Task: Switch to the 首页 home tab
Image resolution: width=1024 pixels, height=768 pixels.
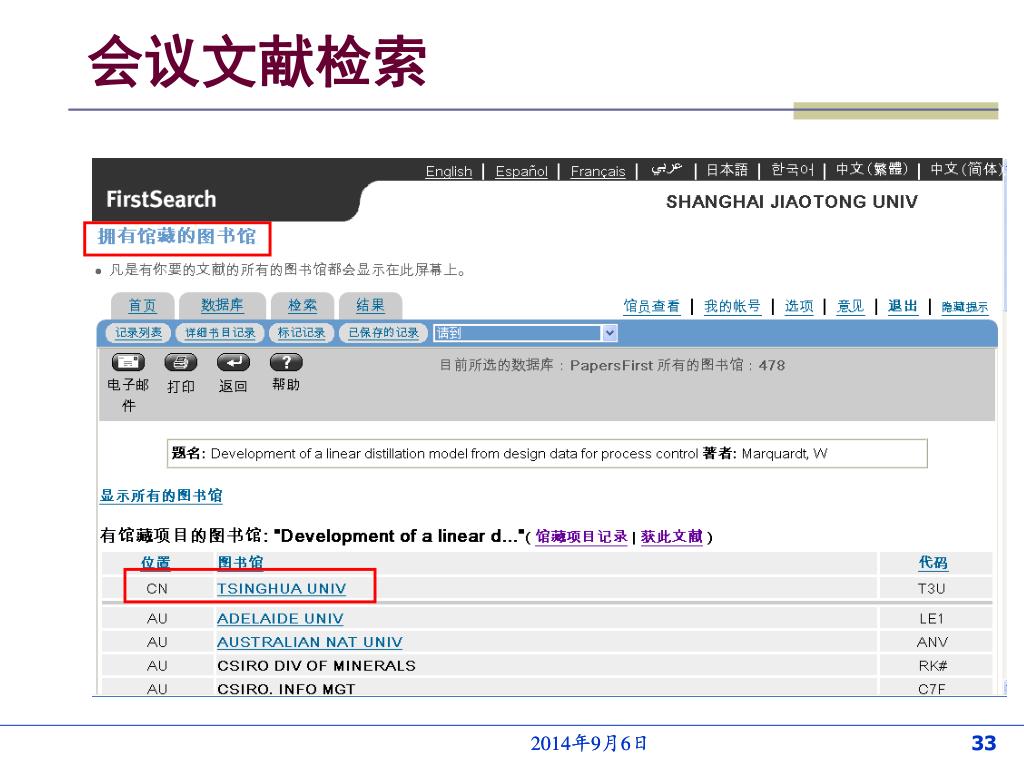Action: coord(142,306)
